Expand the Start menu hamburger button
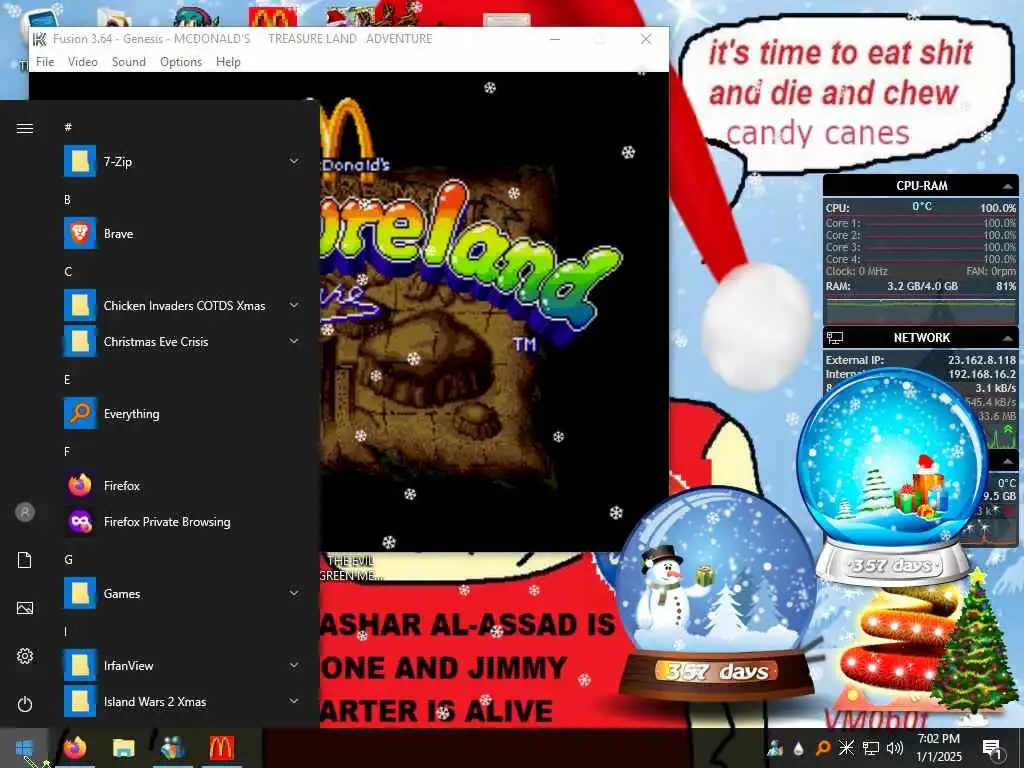This screenshot has width=1024, height=768. 25,128
